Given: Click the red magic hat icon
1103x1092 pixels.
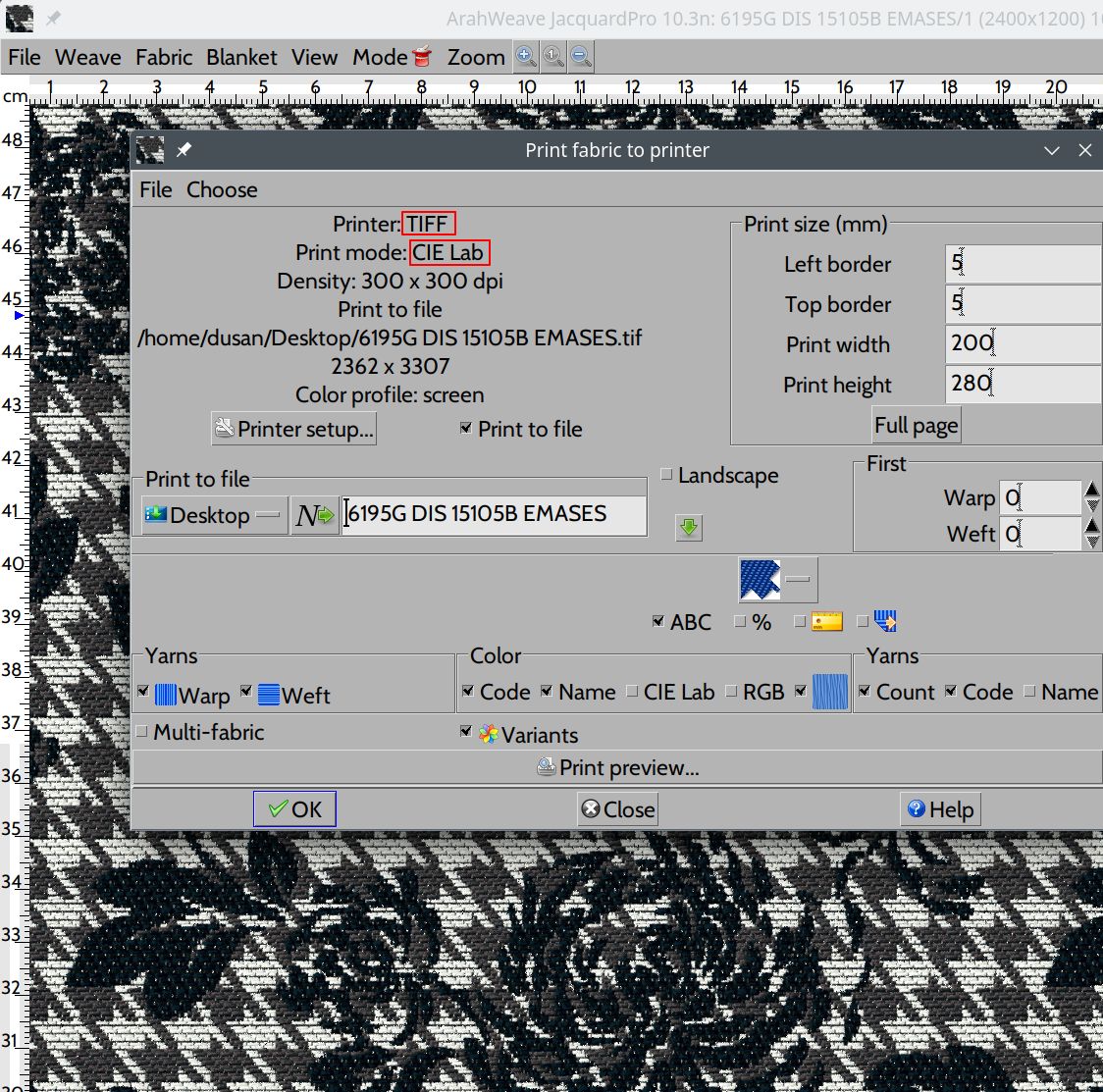Looking at the screenshot, I should tap(422, 57).
